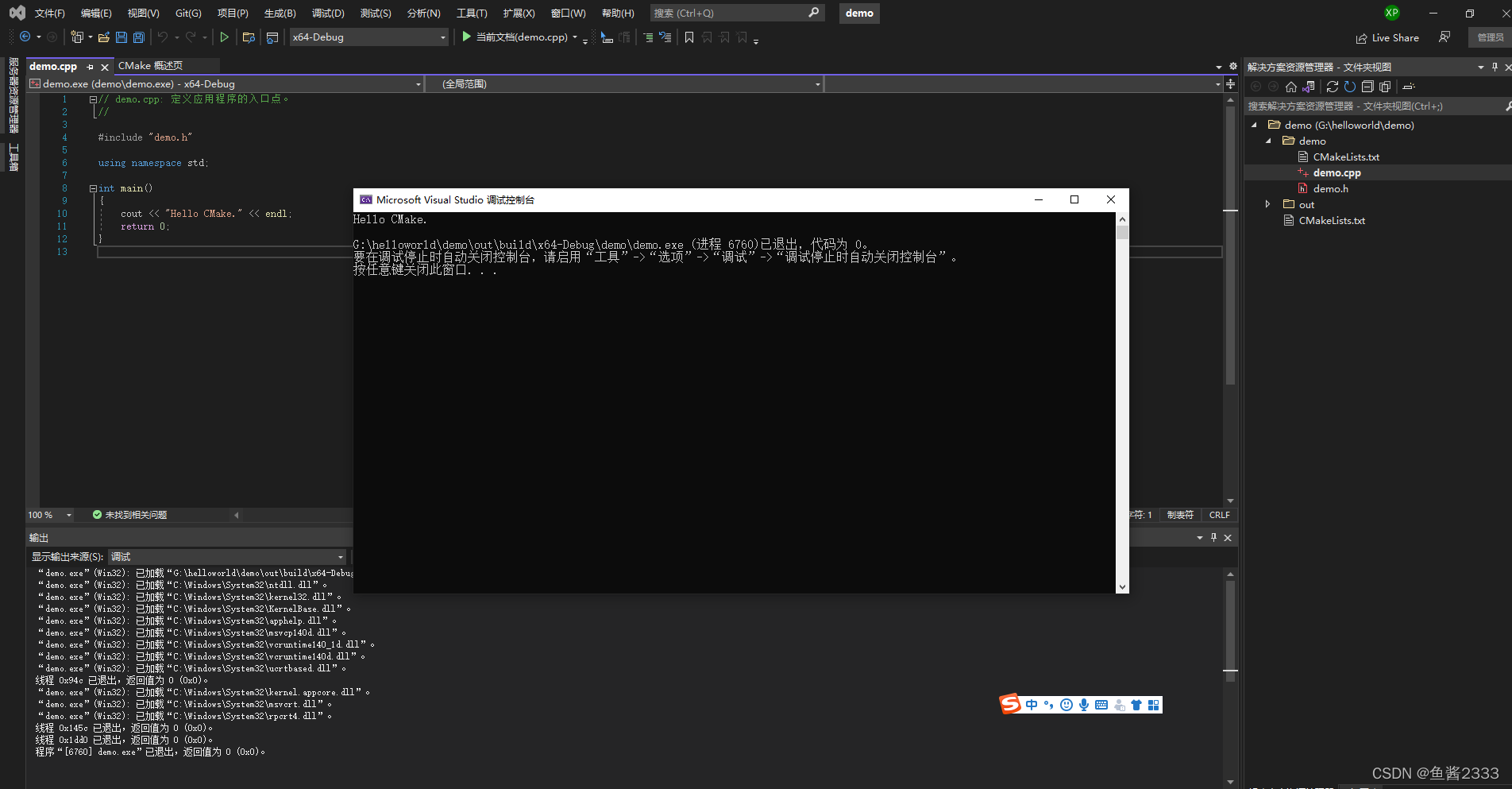Click the search magnifier in Solution Explorer
The height and width of the screenshot is (789, 1512).
[1507, 106]
